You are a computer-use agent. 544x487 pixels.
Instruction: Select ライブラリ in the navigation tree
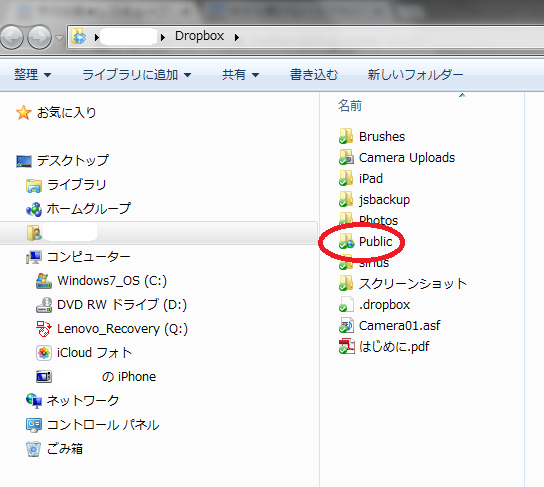point(77,185)
